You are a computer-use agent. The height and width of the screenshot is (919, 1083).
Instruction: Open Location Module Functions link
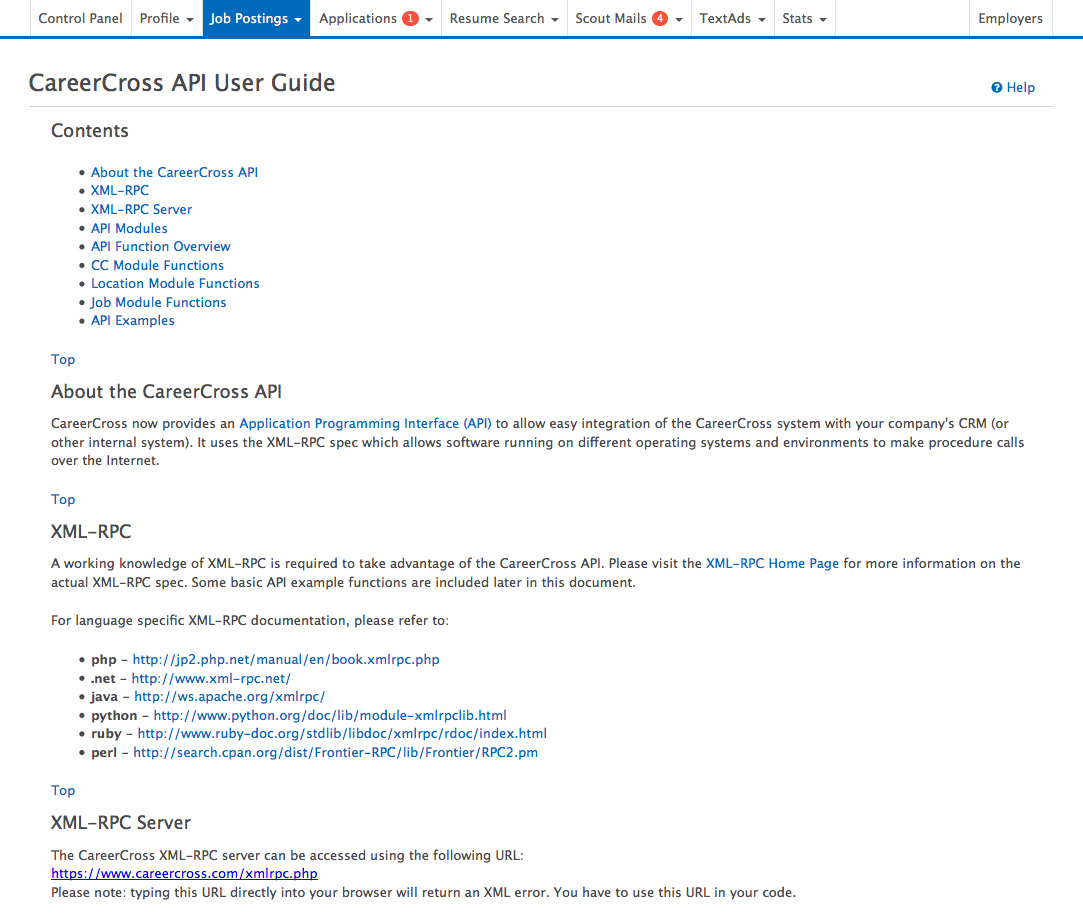tap(175, 284)
